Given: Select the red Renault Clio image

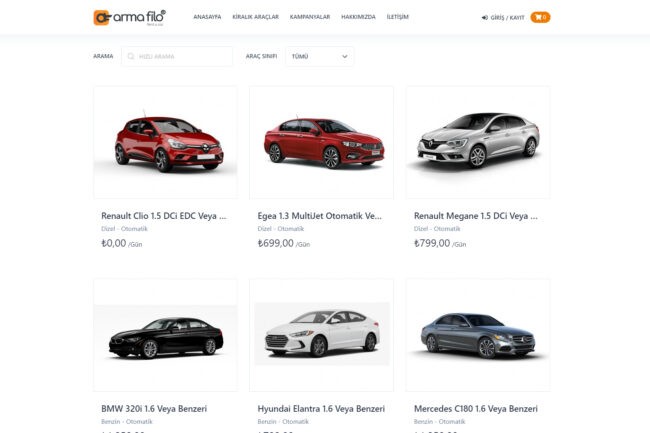Looking at the screenshot, I should click(165, 141).
